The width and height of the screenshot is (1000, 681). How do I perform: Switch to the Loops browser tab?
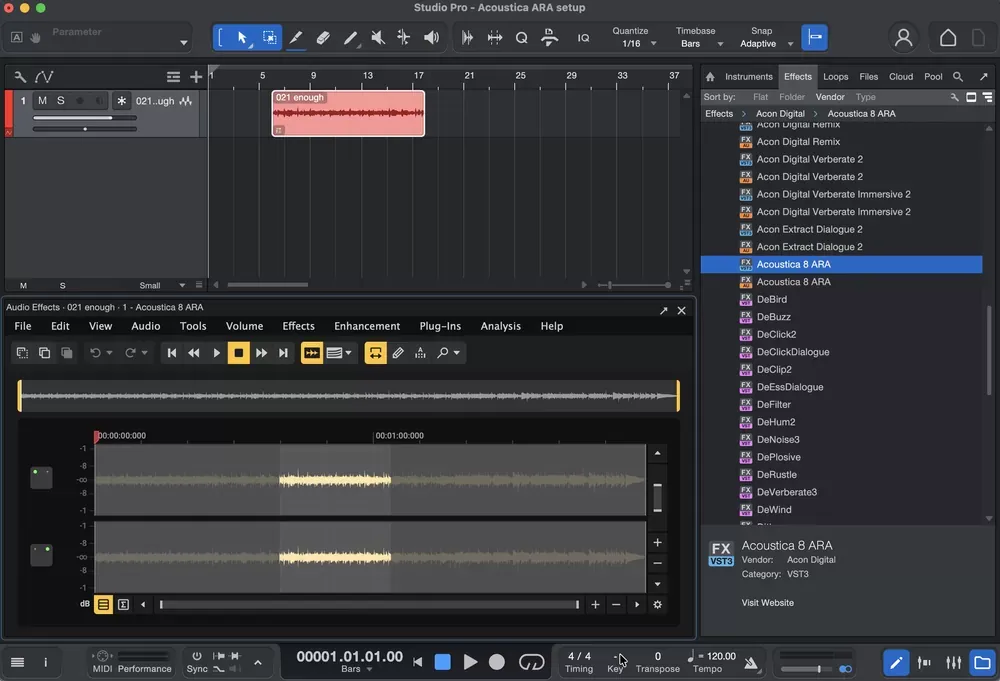click(835, 77)
